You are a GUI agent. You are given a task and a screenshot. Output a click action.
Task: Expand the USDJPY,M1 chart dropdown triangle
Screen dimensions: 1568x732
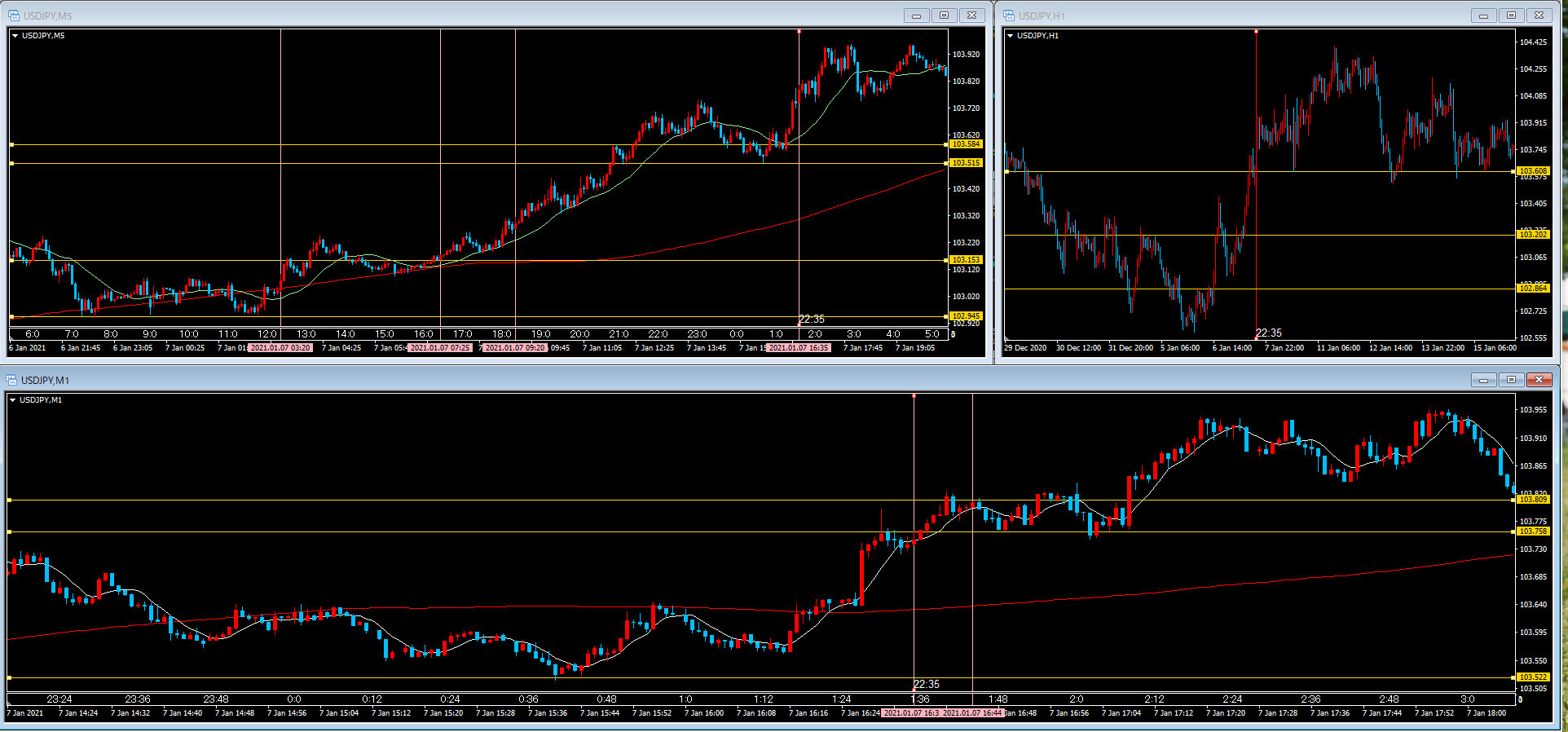click(x=12, y=400)
